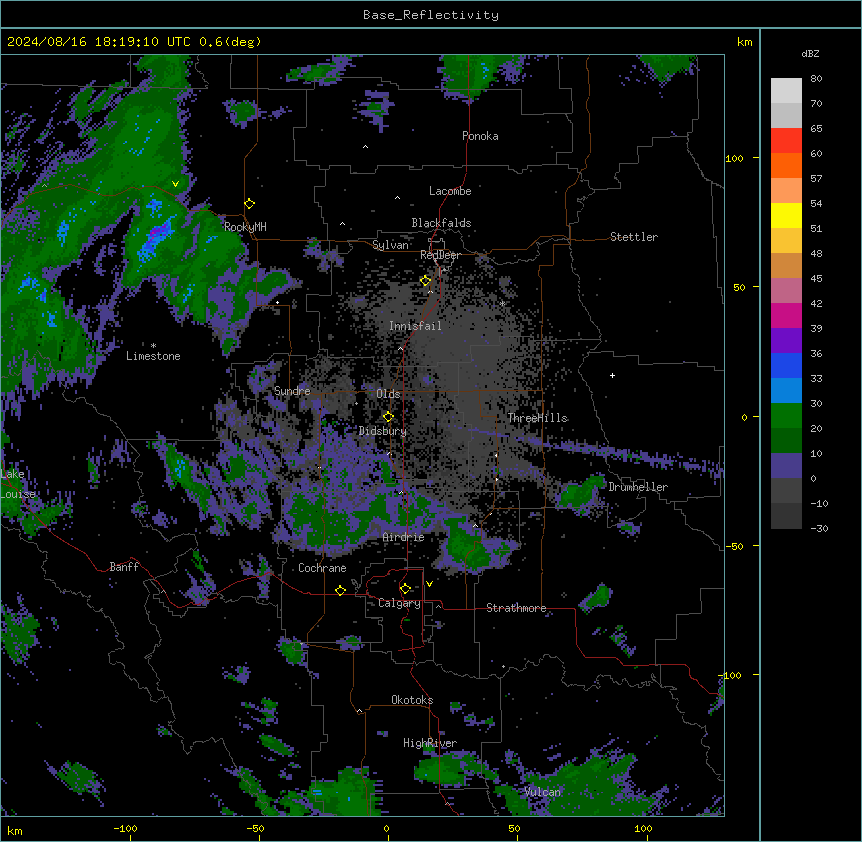Click the orange 57 dBZ legend swatch

point(786,165)
